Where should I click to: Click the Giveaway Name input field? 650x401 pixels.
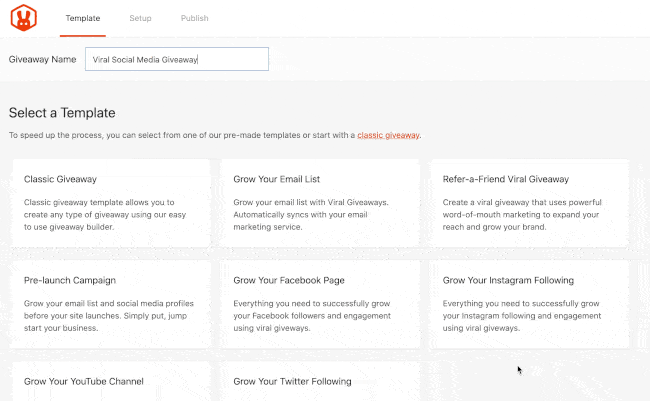pos(177,59)
